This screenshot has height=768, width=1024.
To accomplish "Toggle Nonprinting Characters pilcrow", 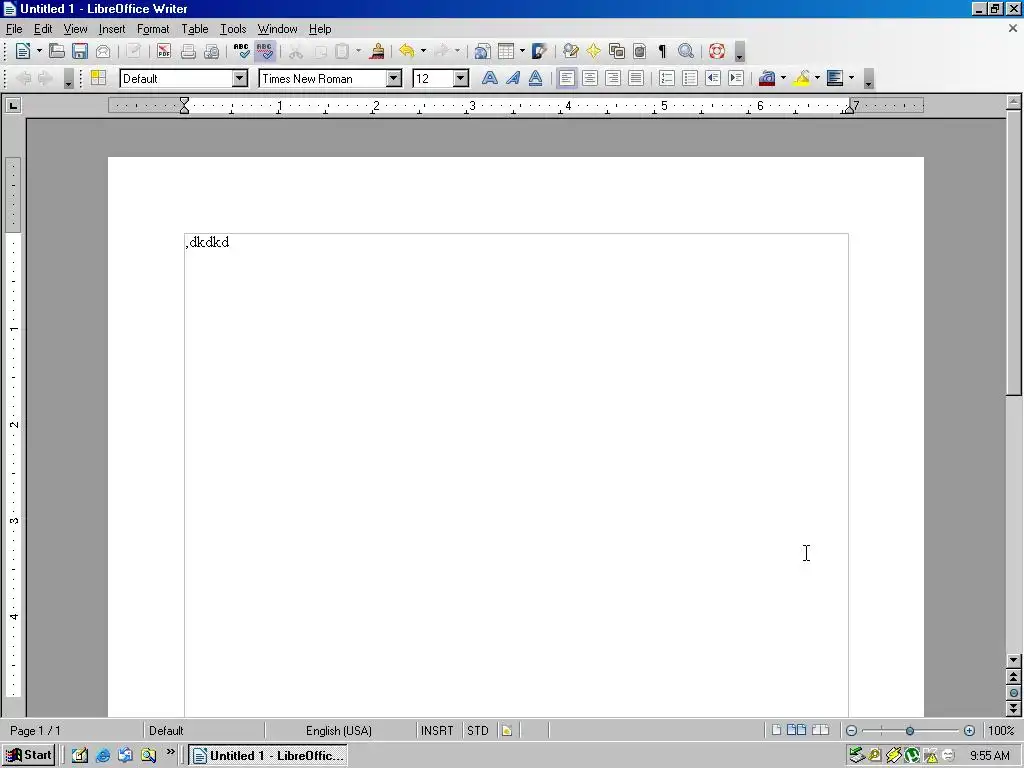I will (x=662, y=51).
